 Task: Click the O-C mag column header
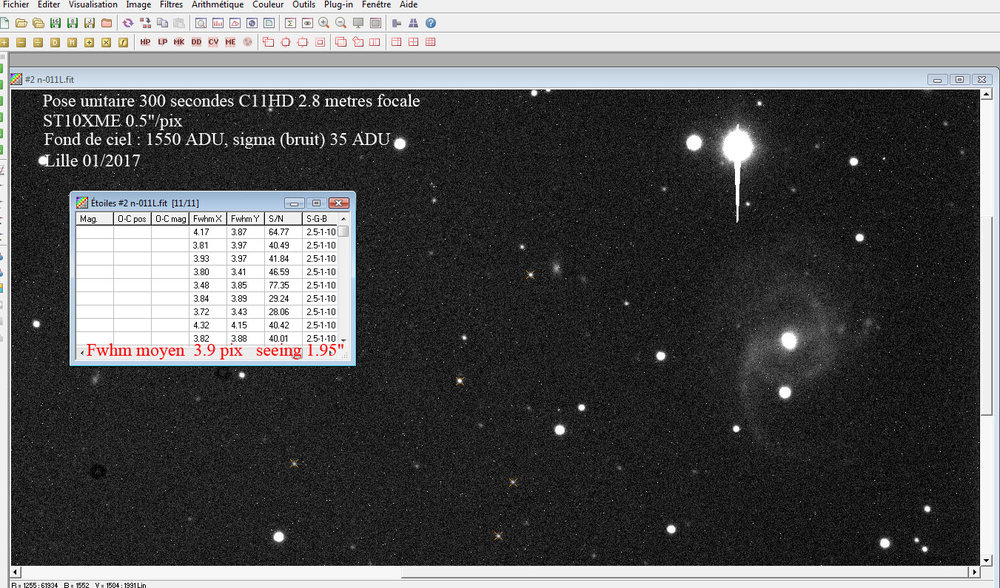(170, 219)
